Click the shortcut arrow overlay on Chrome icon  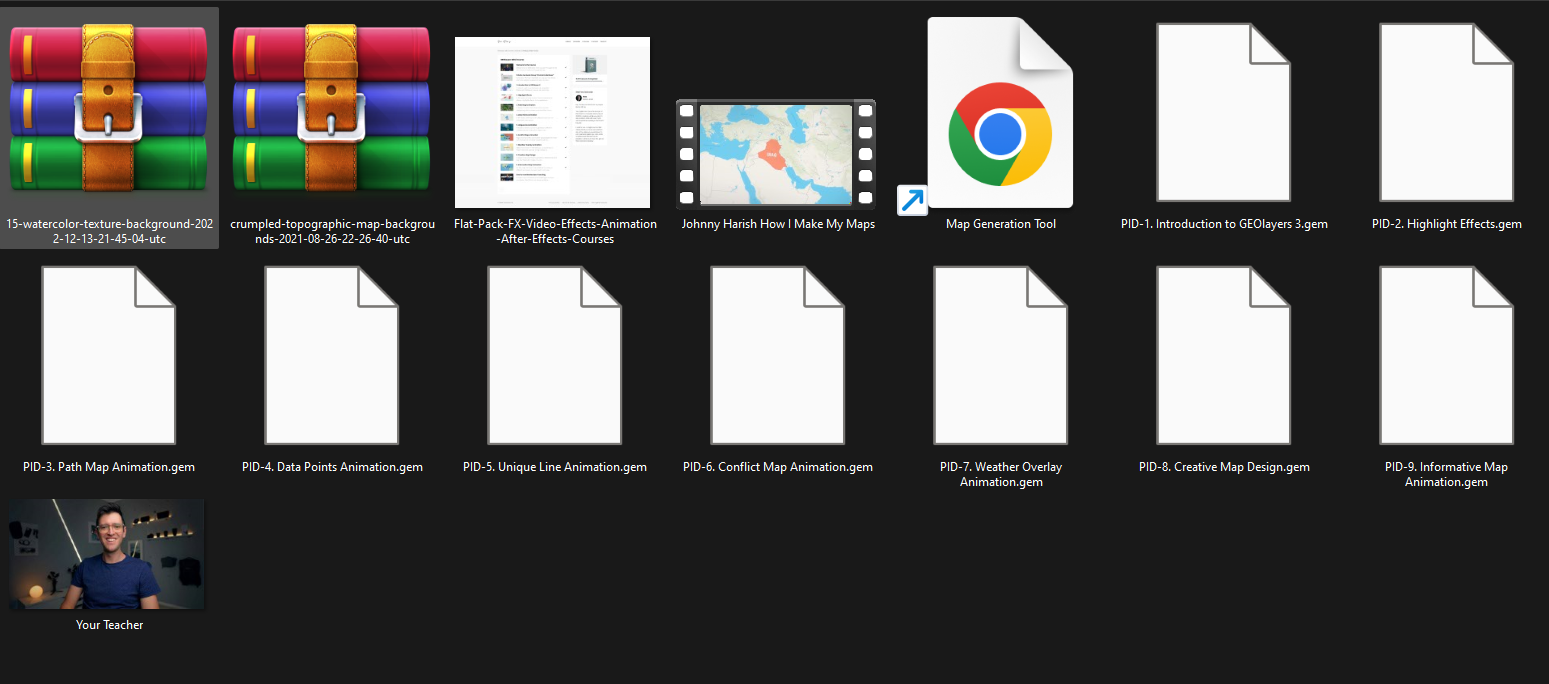click(912, 200)
